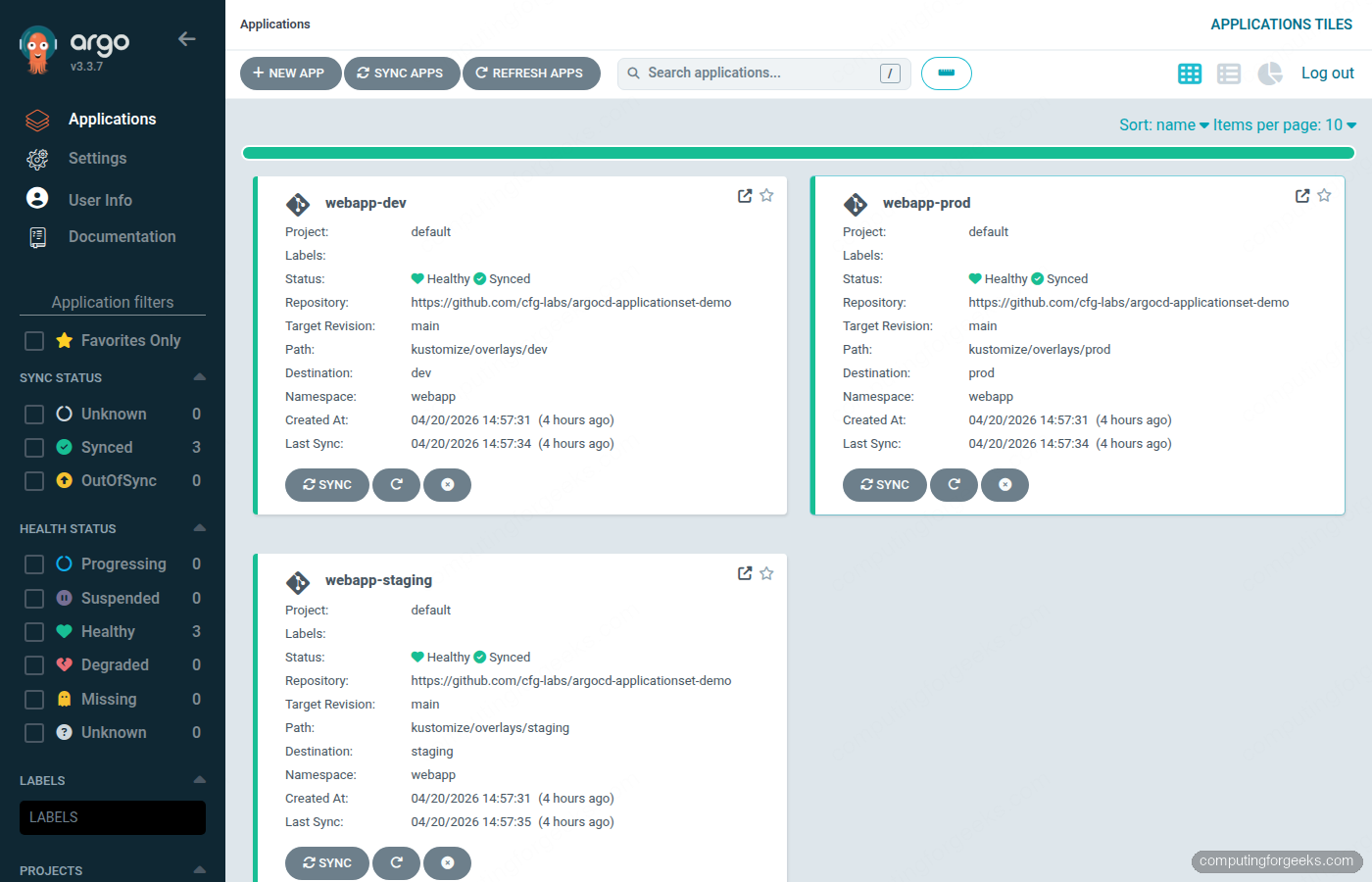Switch to the Applications sidebar entry
The height and width of the screenshot is (882, 1372).
[x=36, y=119]
